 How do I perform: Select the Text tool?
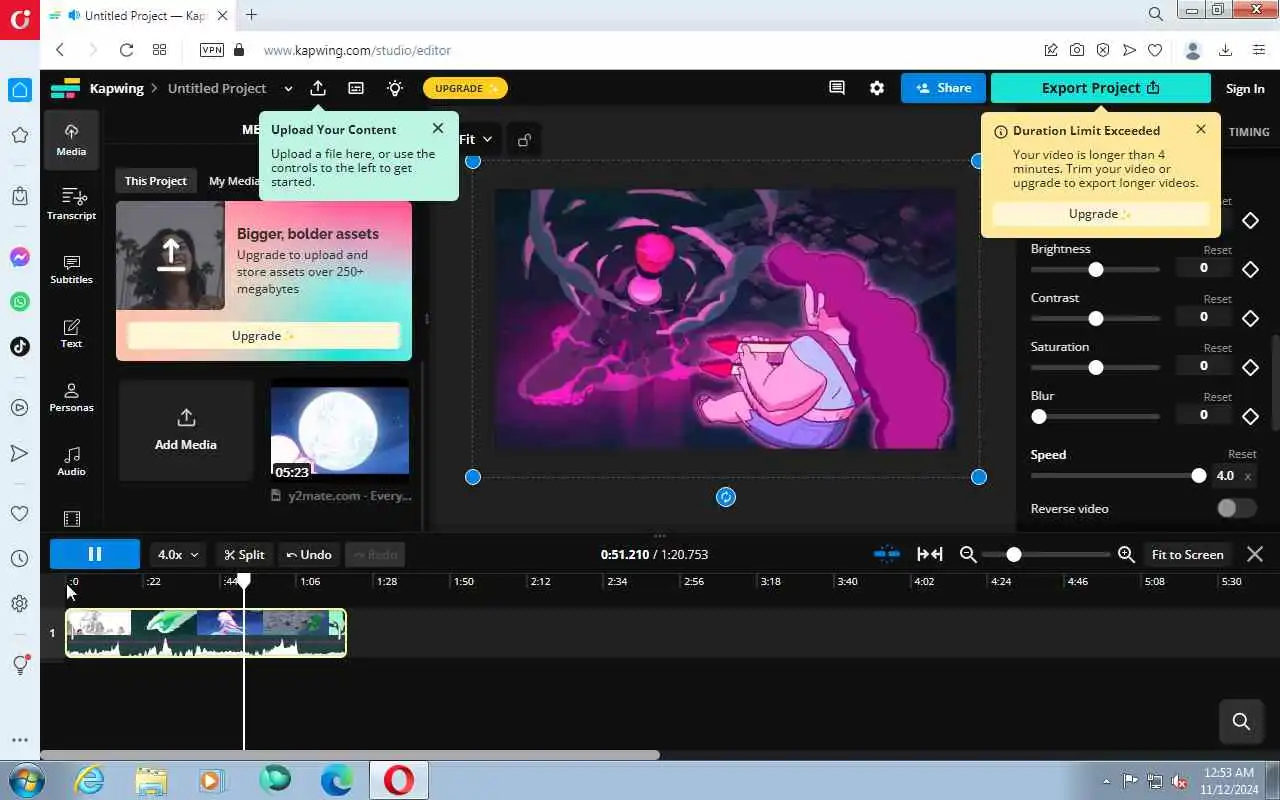(71, 332)
